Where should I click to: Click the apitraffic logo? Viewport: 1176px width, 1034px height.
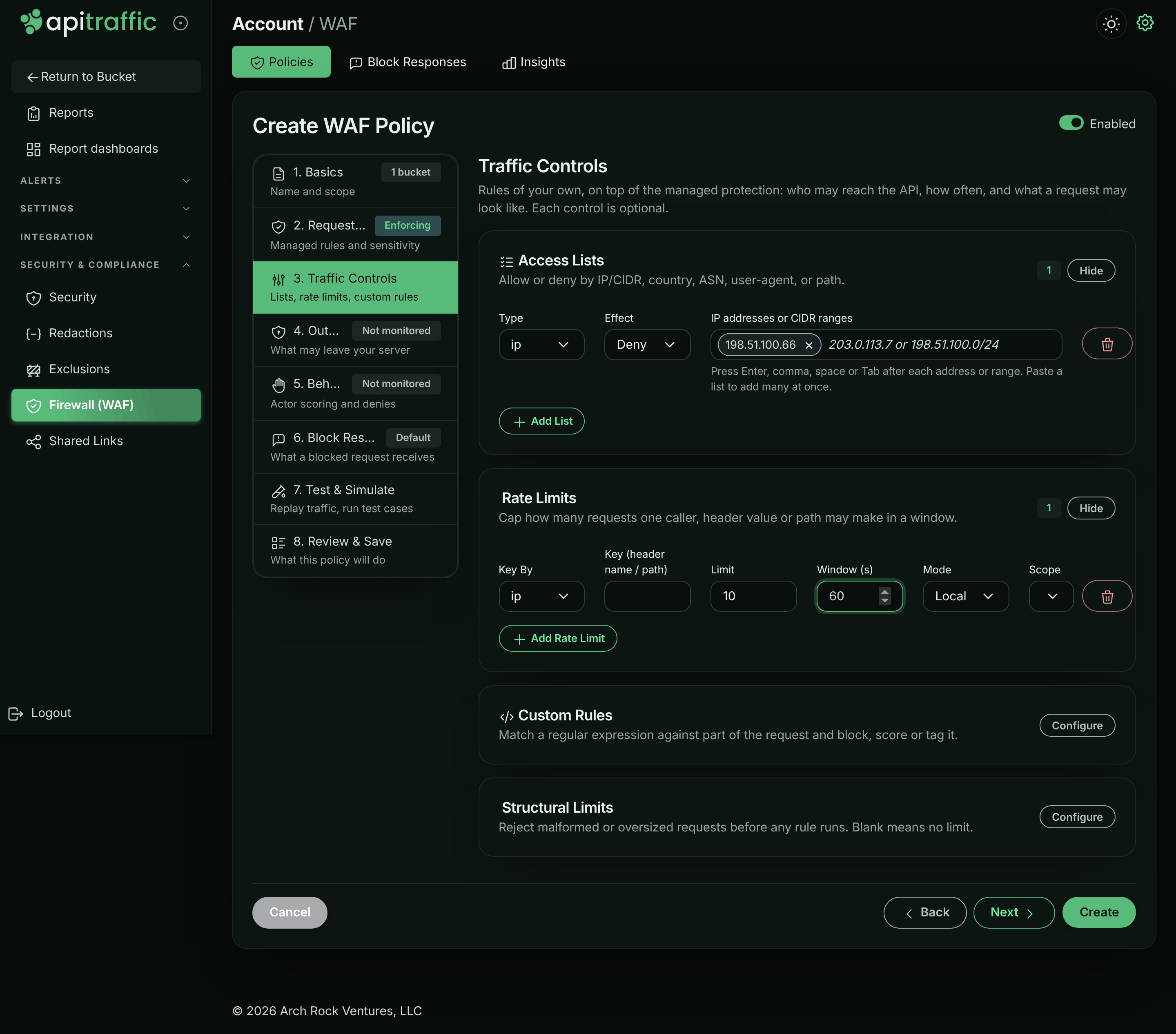pyautogui.click(x=88, y=22)
